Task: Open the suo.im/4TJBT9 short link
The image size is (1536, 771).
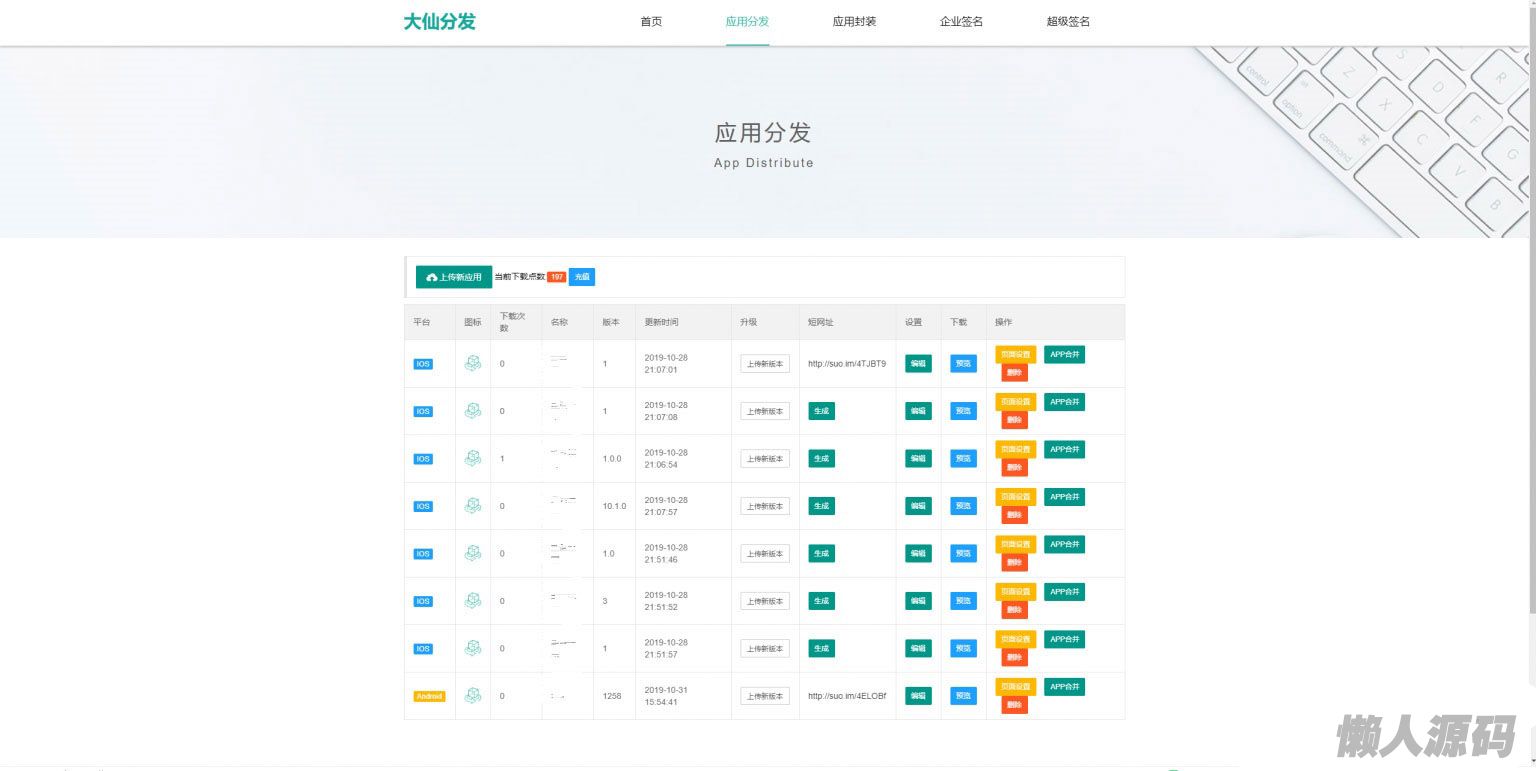Action: point(846,364)
